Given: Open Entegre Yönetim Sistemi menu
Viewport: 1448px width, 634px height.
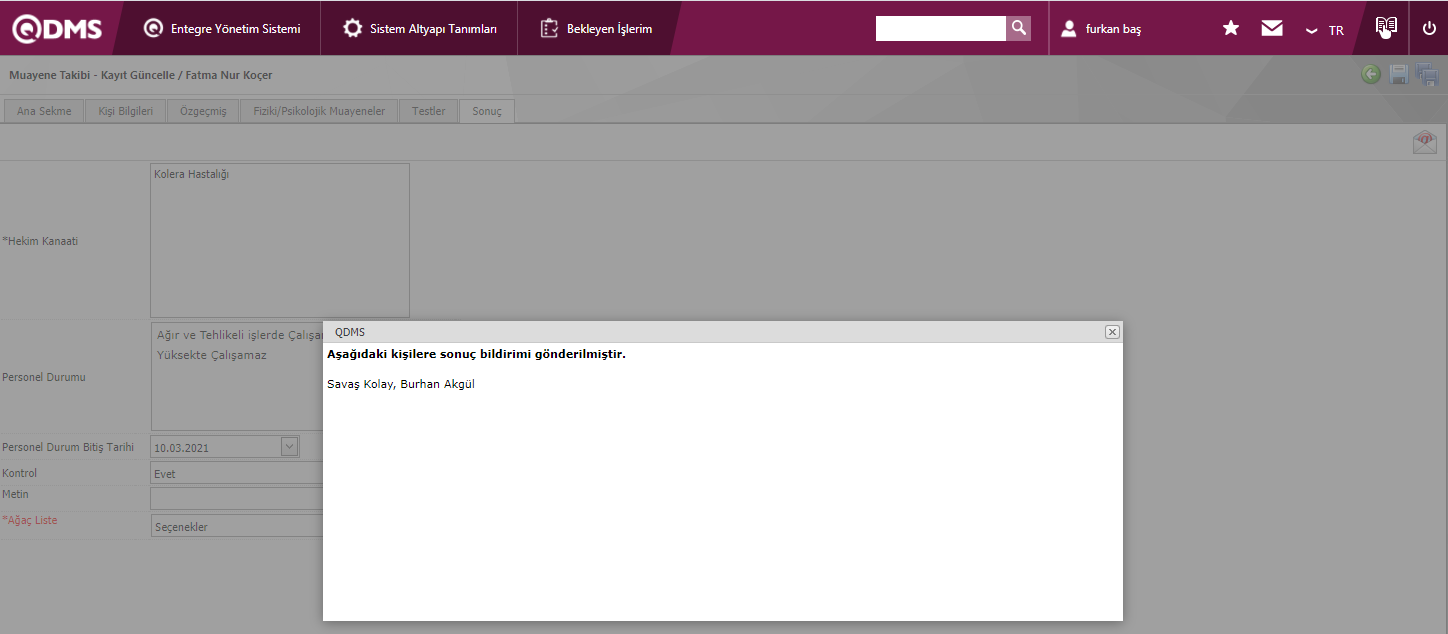Looking at the screenshot, I should [222, 29].
